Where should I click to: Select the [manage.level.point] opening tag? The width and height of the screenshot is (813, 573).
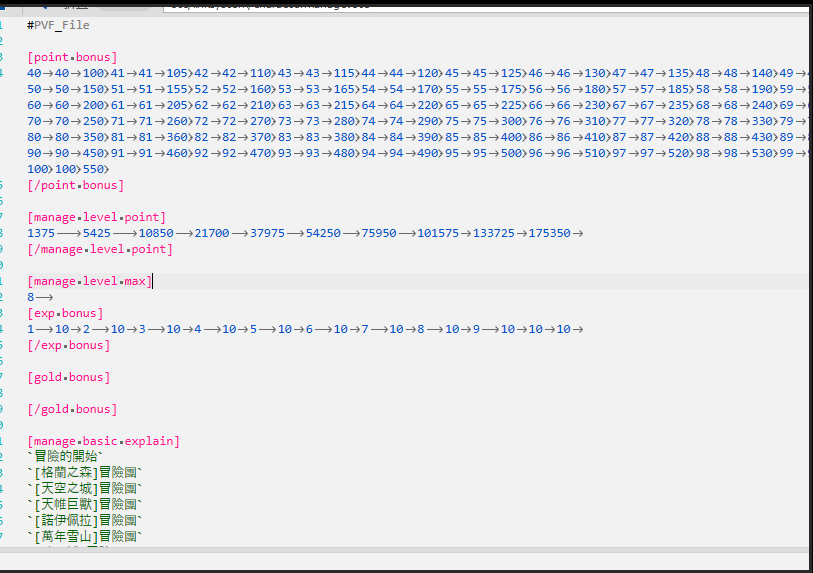96,217
